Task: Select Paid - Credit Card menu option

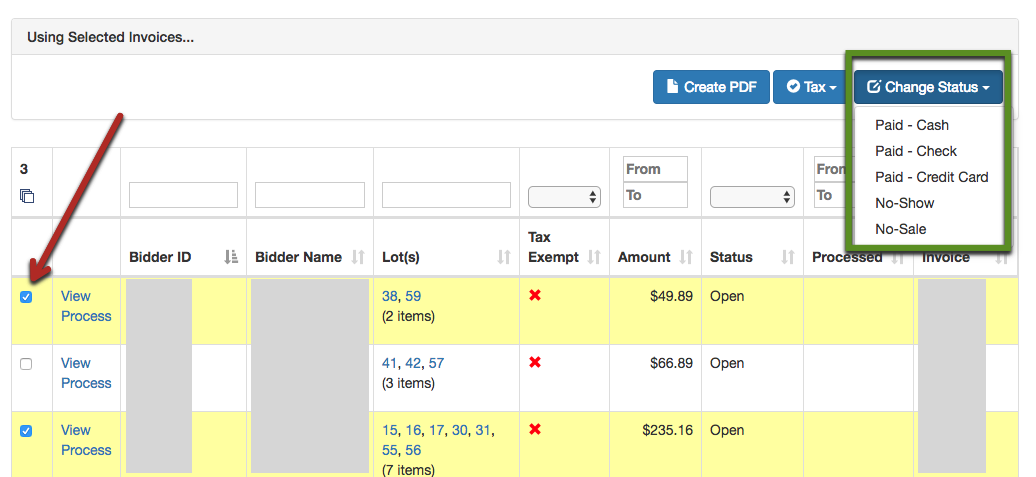Action: pyautogui.click(x=931, y=177)
